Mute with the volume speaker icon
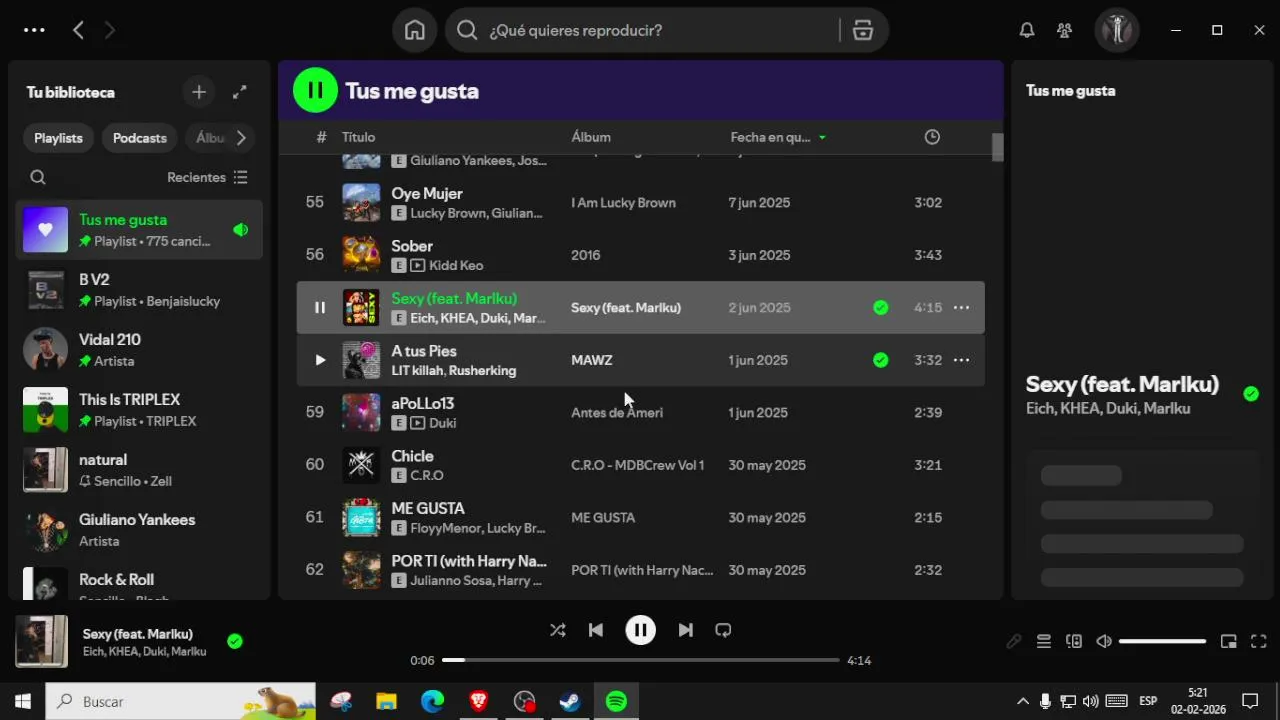Viewport: 1280px width, 720px height. coord(1103,641)
